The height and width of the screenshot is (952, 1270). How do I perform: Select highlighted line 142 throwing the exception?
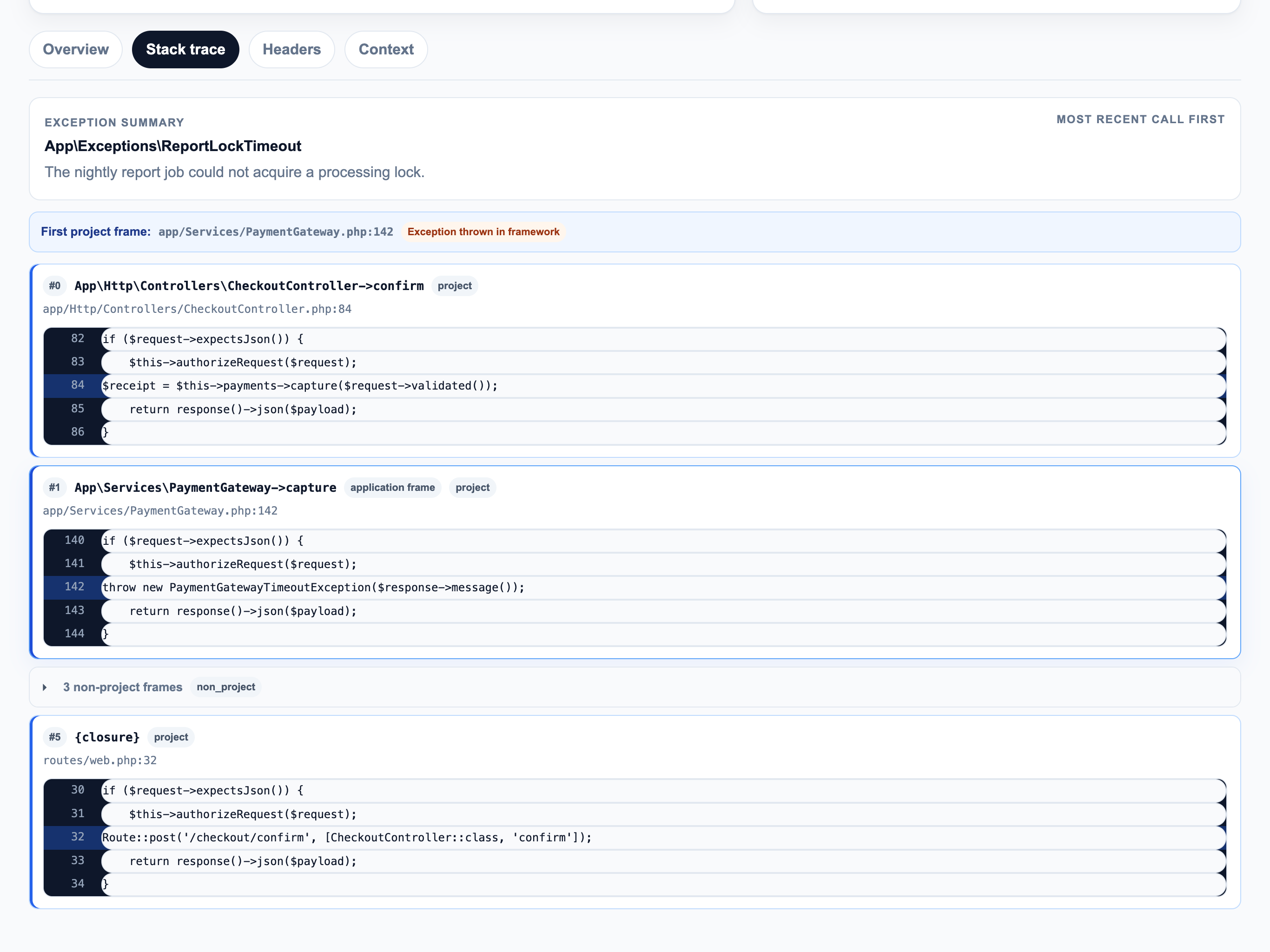click(313, 587)
